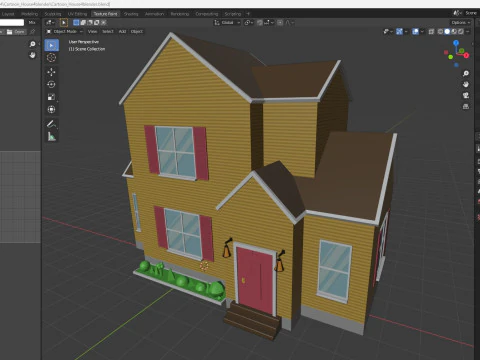480x360 pixels.
Task: Open the View menu in viewport header
Action: pos(92,31)
